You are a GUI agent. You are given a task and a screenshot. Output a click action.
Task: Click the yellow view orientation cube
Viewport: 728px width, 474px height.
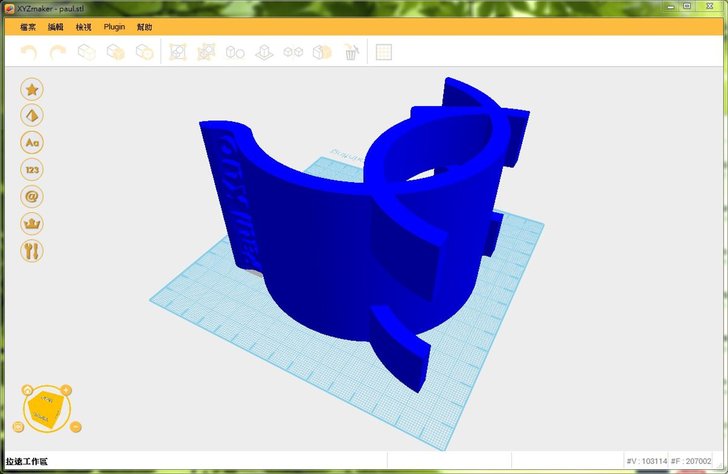[x=45, y=408]
